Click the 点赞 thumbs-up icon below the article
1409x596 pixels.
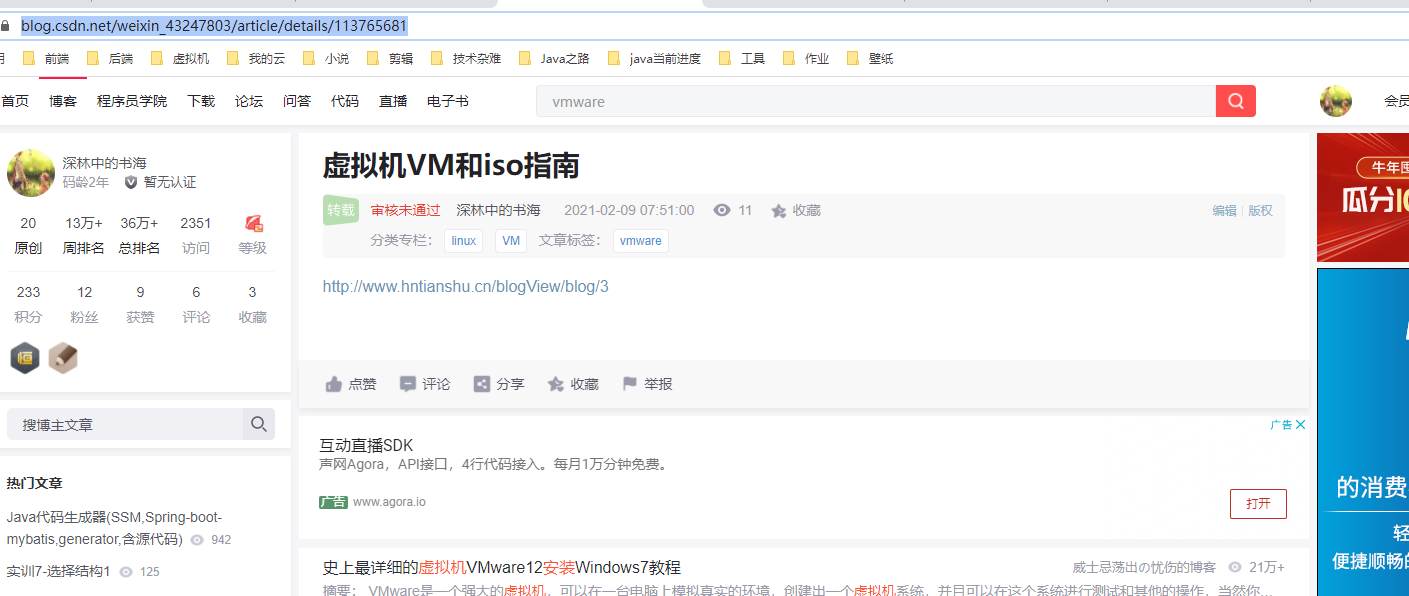coord(334,384)
